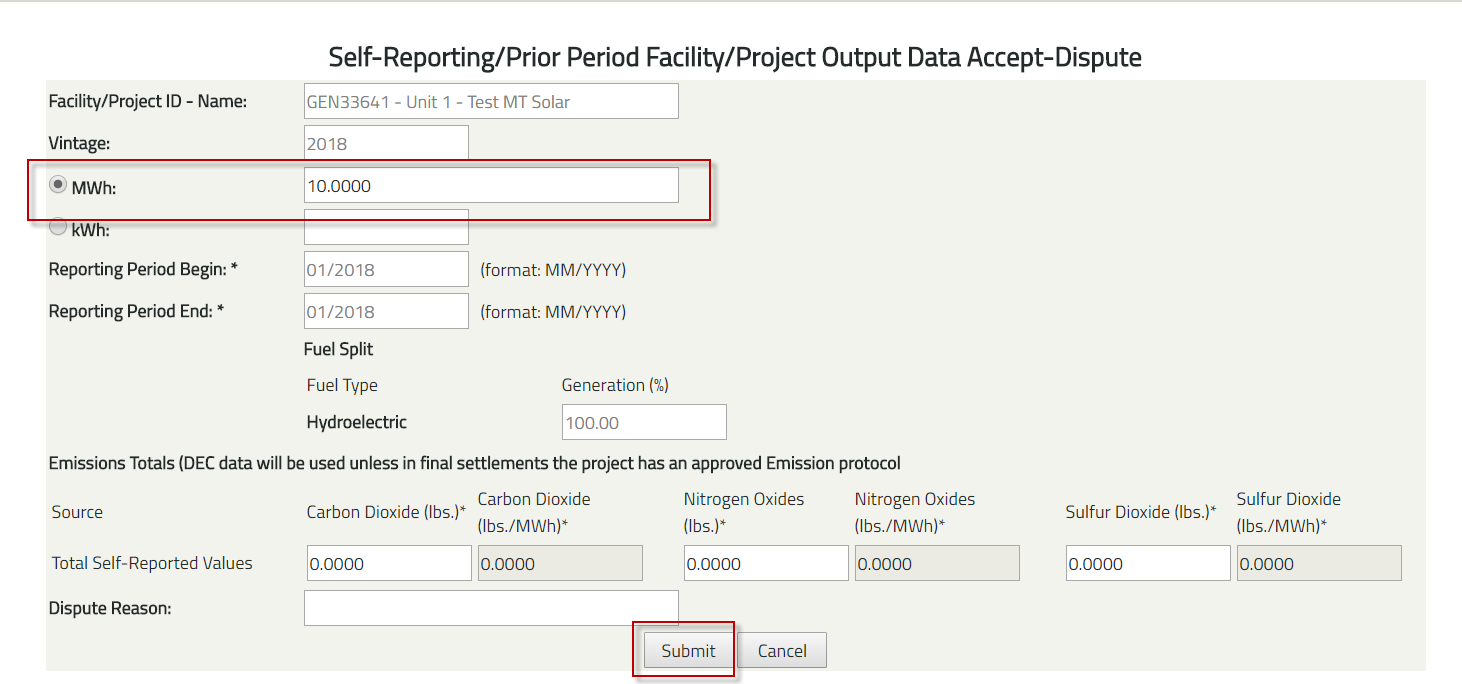The height and width of the screenshot is (684, 1462).
Task: Click the Sulfur Dioxide (lbs./MWh) field
Action: click(x=1319, y=563)
